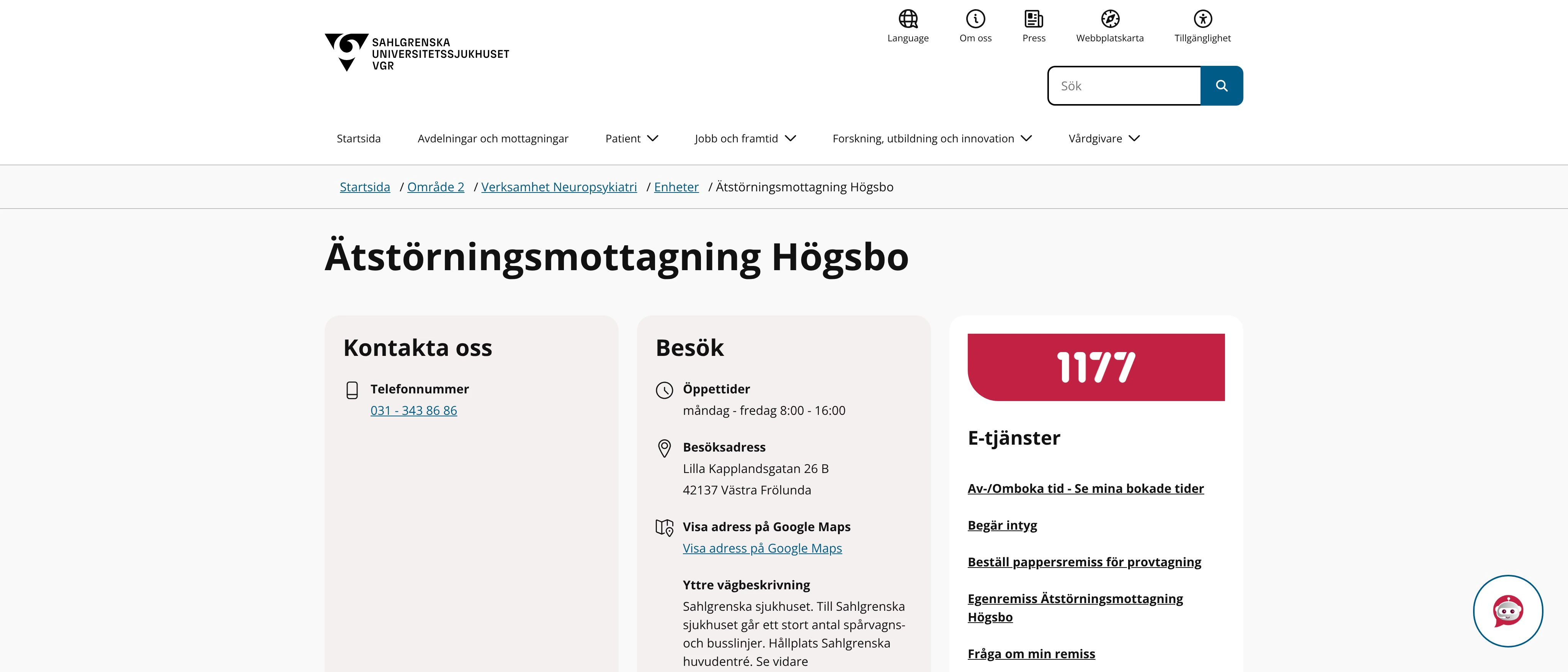This screenshot has width=1568, height=672.
Task: Click the text 42137 Västra Frölunda
Action: pos(747,490)
